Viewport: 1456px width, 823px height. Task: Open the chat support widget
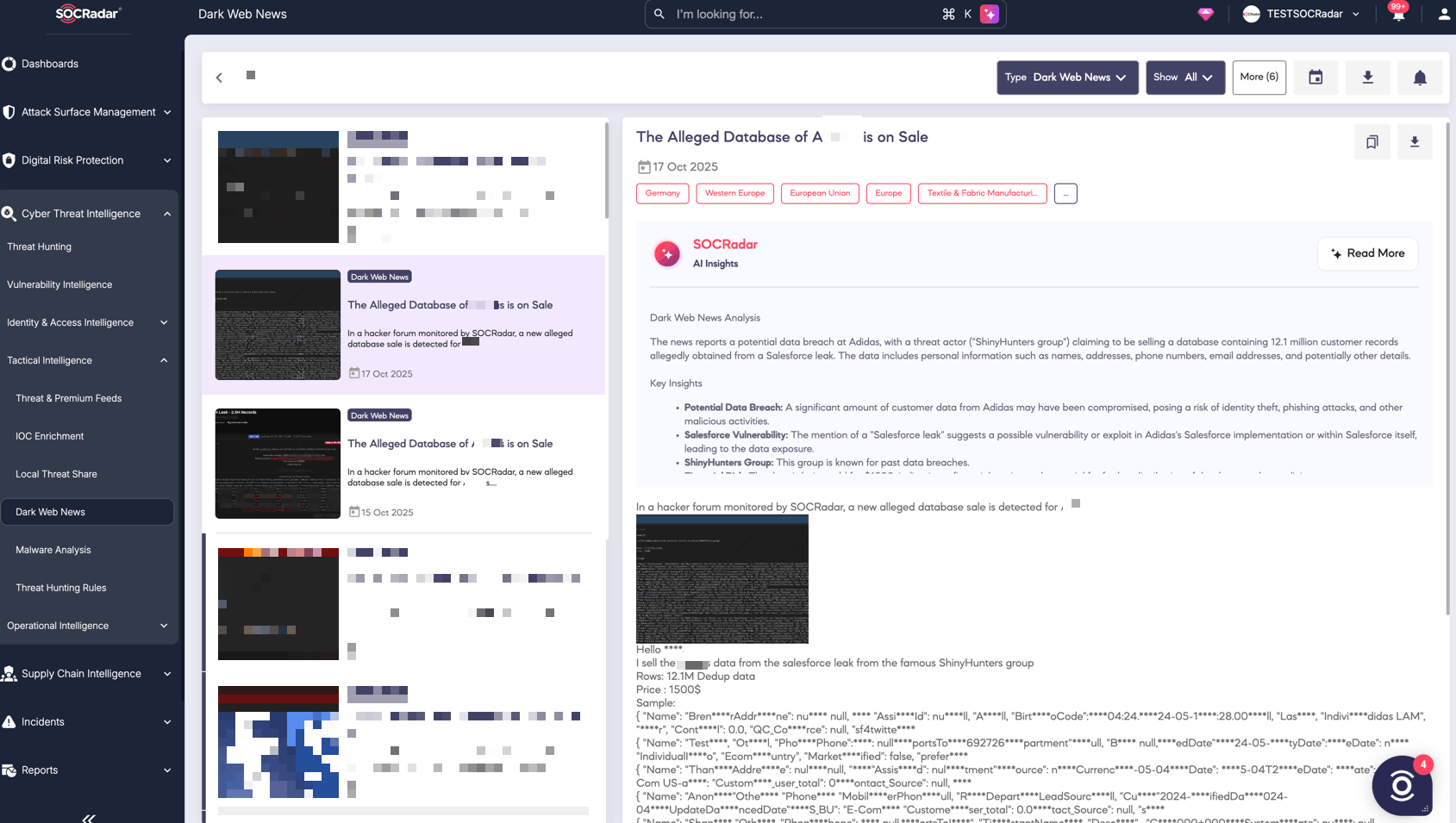tap(1402, 785)
